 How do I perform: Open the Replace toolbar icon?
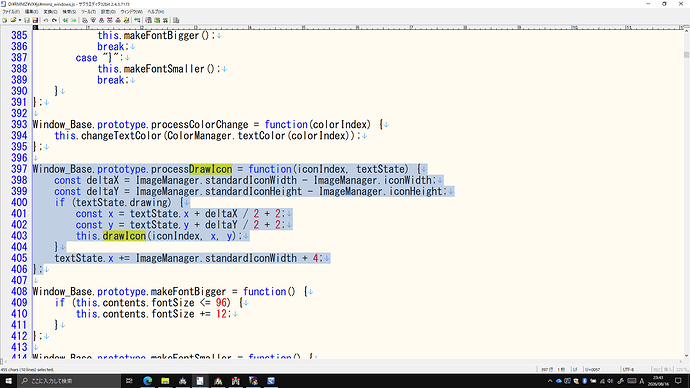pos(110,20)
